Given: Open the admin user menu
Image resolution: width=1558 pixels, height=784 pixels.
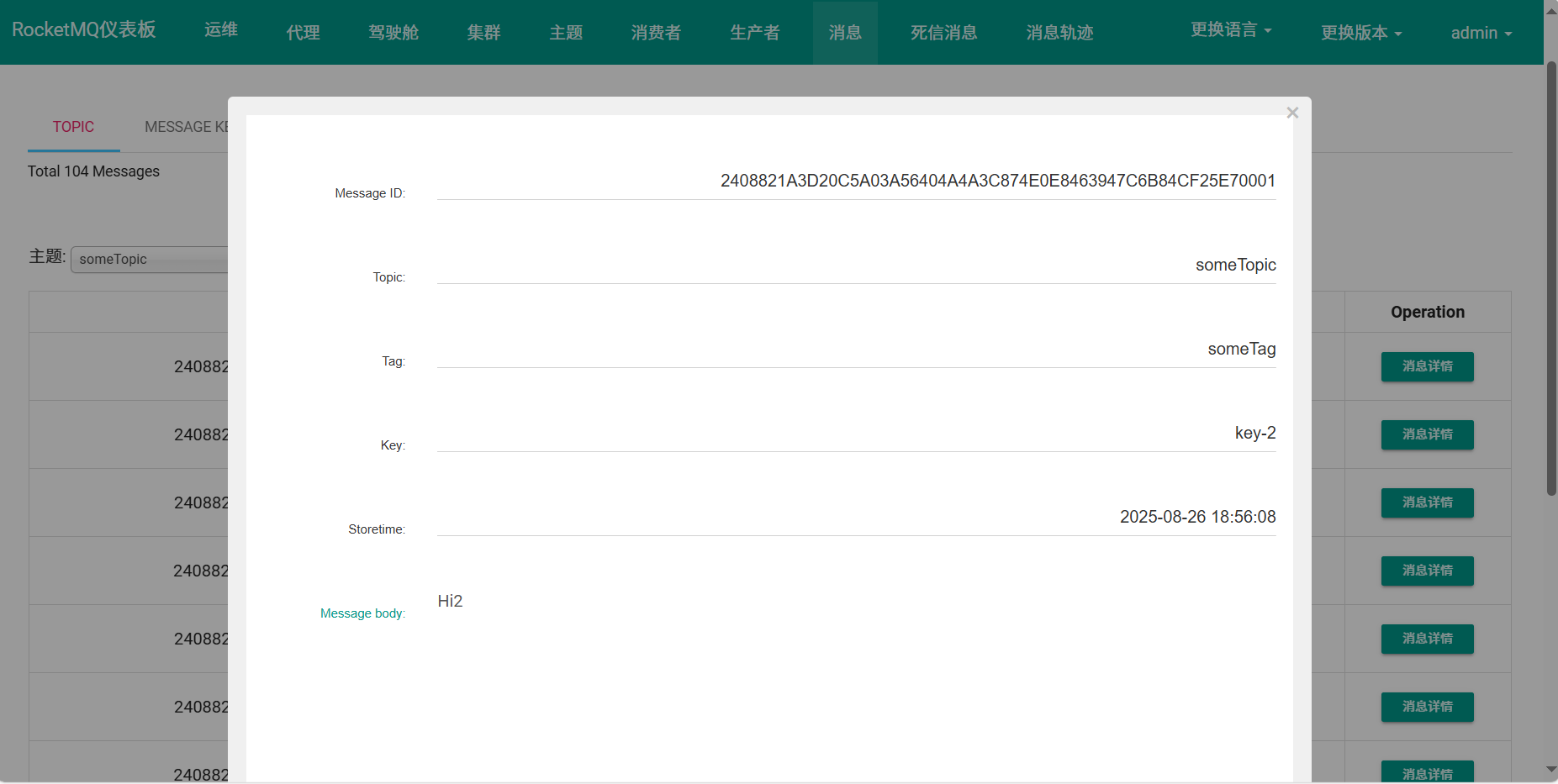Looking at the screenshot, I should [x=1481, y=33].
